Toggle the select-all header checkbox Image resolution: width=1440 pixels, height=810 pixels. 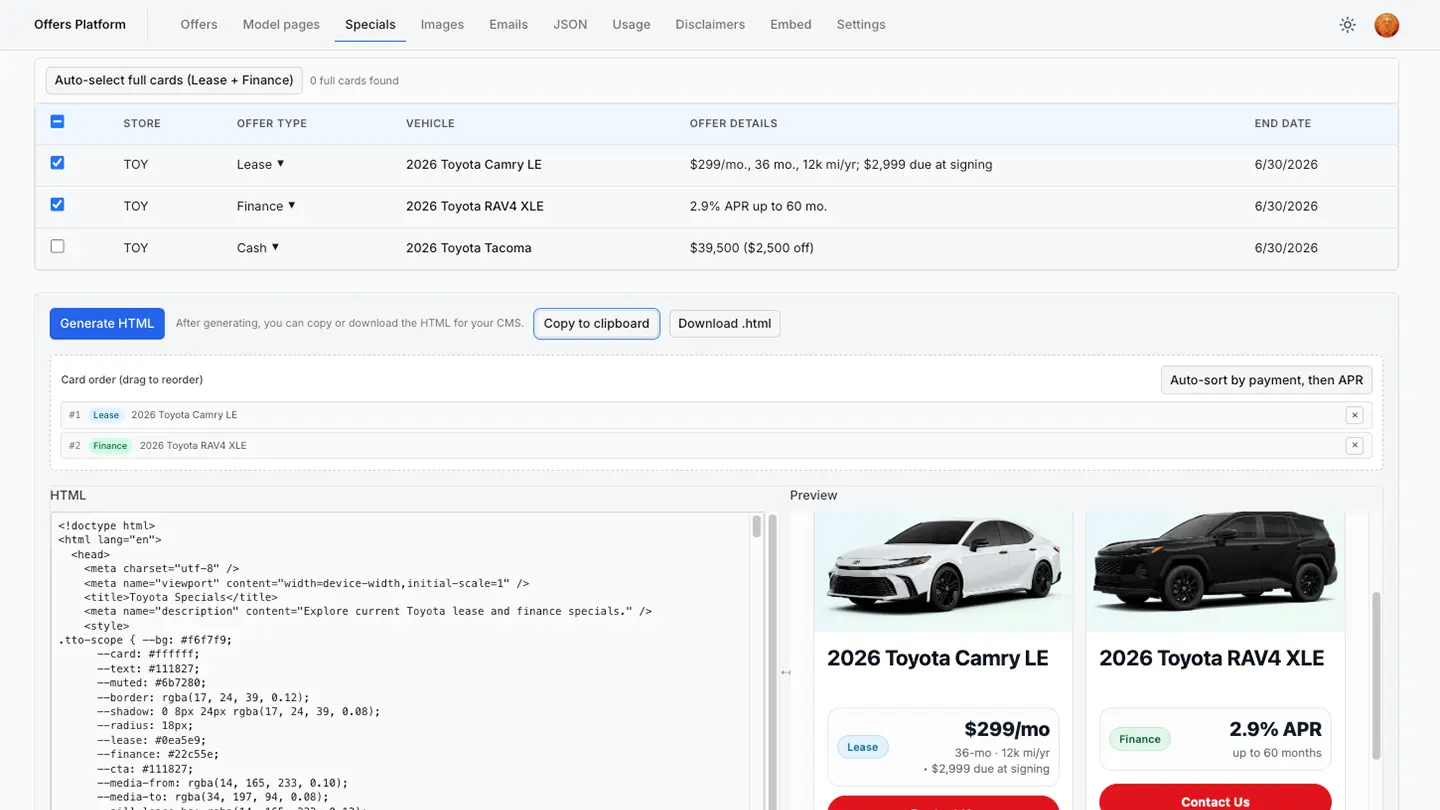(x=57, y=122)
